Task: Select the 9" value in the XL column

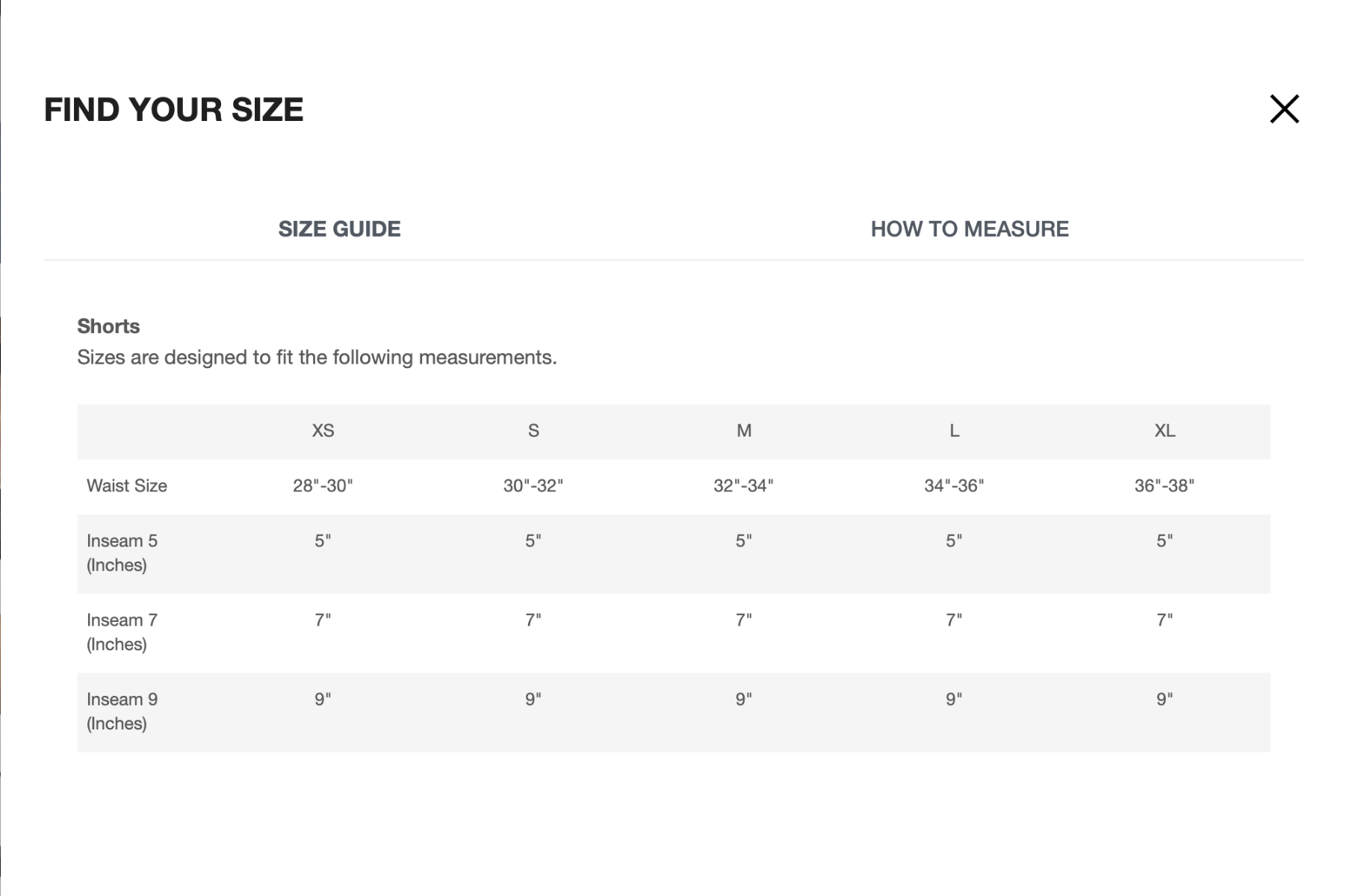Action: pos(1164,697)
